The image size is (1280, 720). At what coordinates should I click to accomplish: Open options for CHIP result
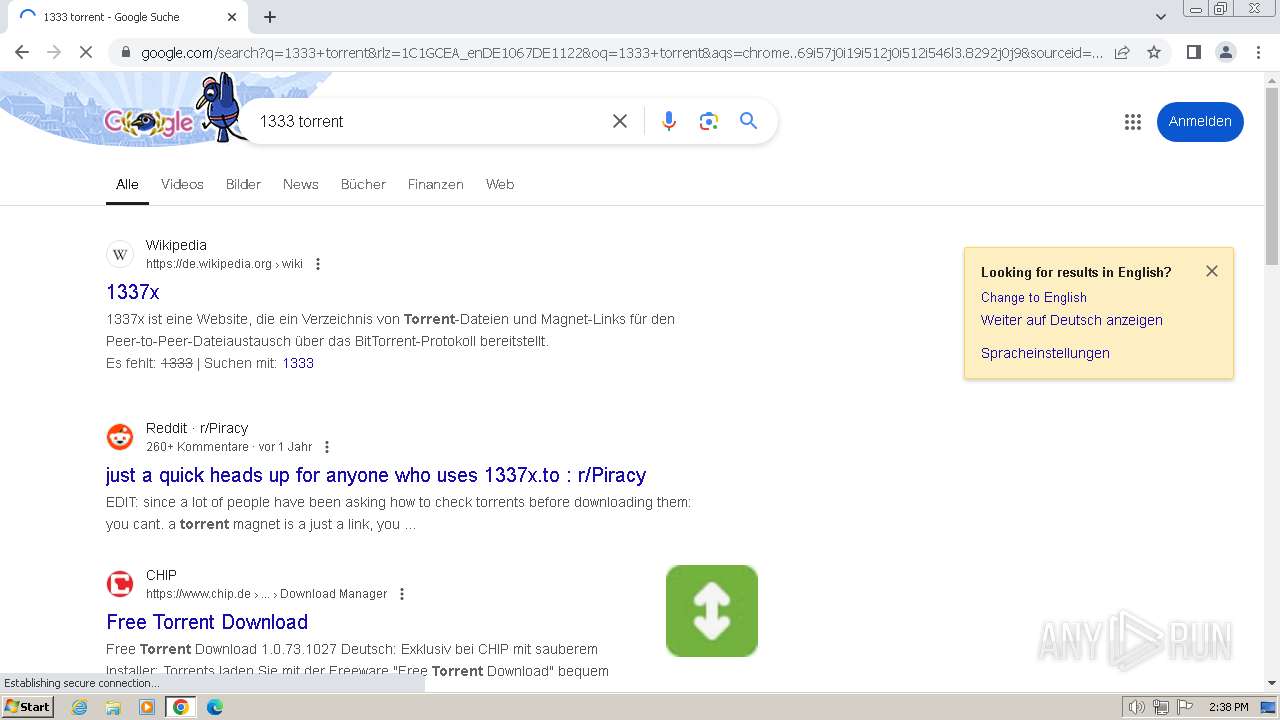pyautogui.click(x=402, y=594)
